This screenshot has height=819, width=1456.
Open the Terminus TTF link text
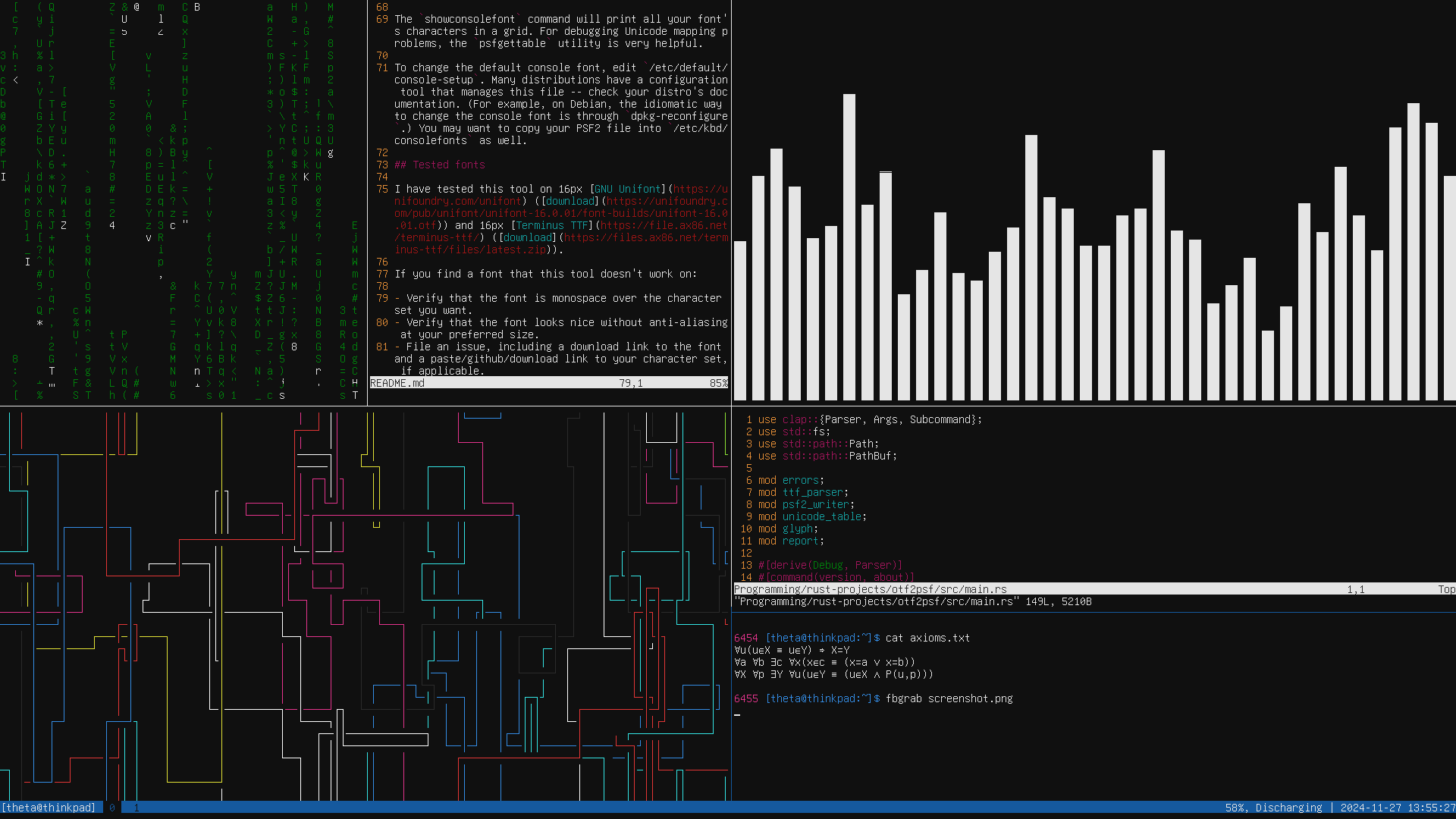click(x=551, y=225)
